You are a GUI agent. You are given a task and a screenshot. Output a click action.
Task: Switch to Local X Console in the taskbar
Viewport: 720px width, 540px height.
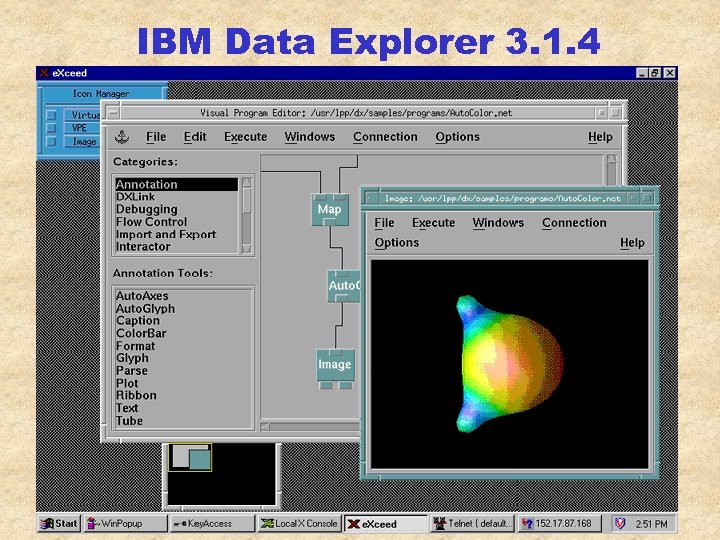click(298, 523)
